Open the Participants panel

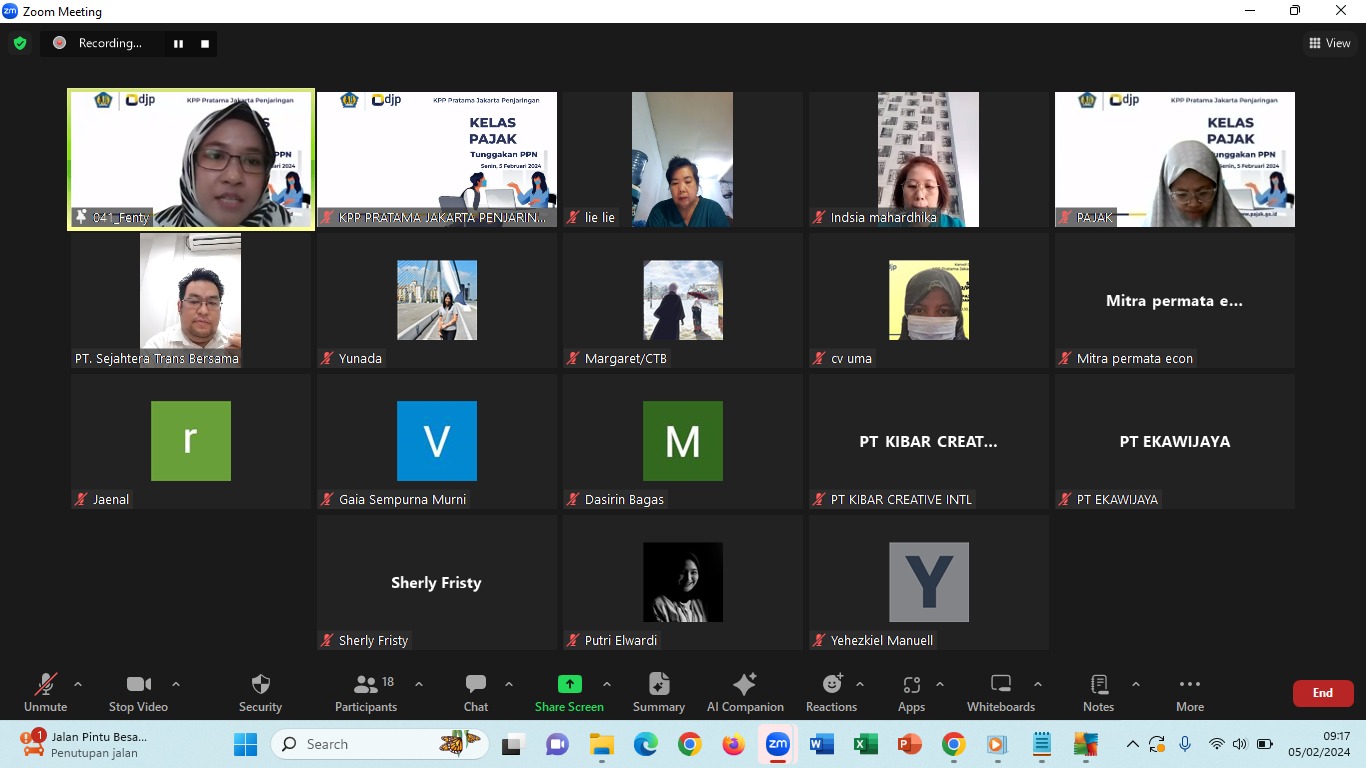coord(366,692)
